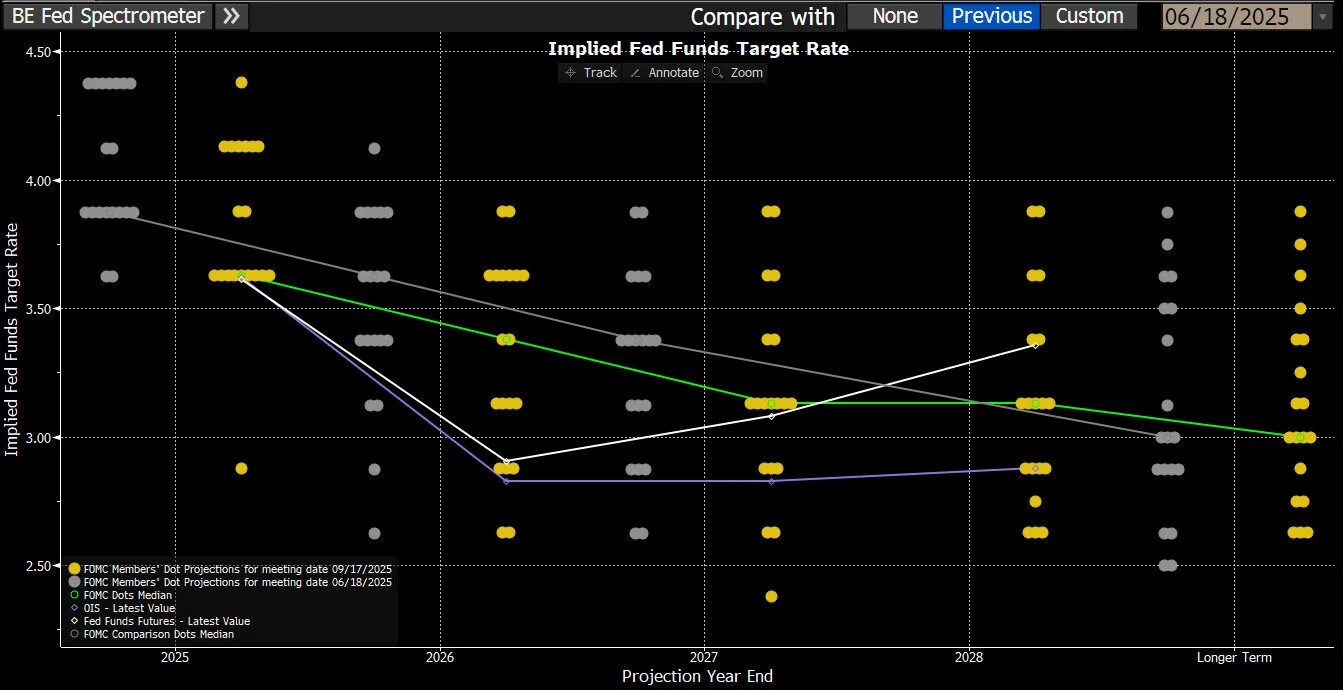The height and width of the screenshot is (690, 1343).
Task: Open the BE Fed Spectrometer title menu
Action: pyautogui.click(x=107, y=16)
